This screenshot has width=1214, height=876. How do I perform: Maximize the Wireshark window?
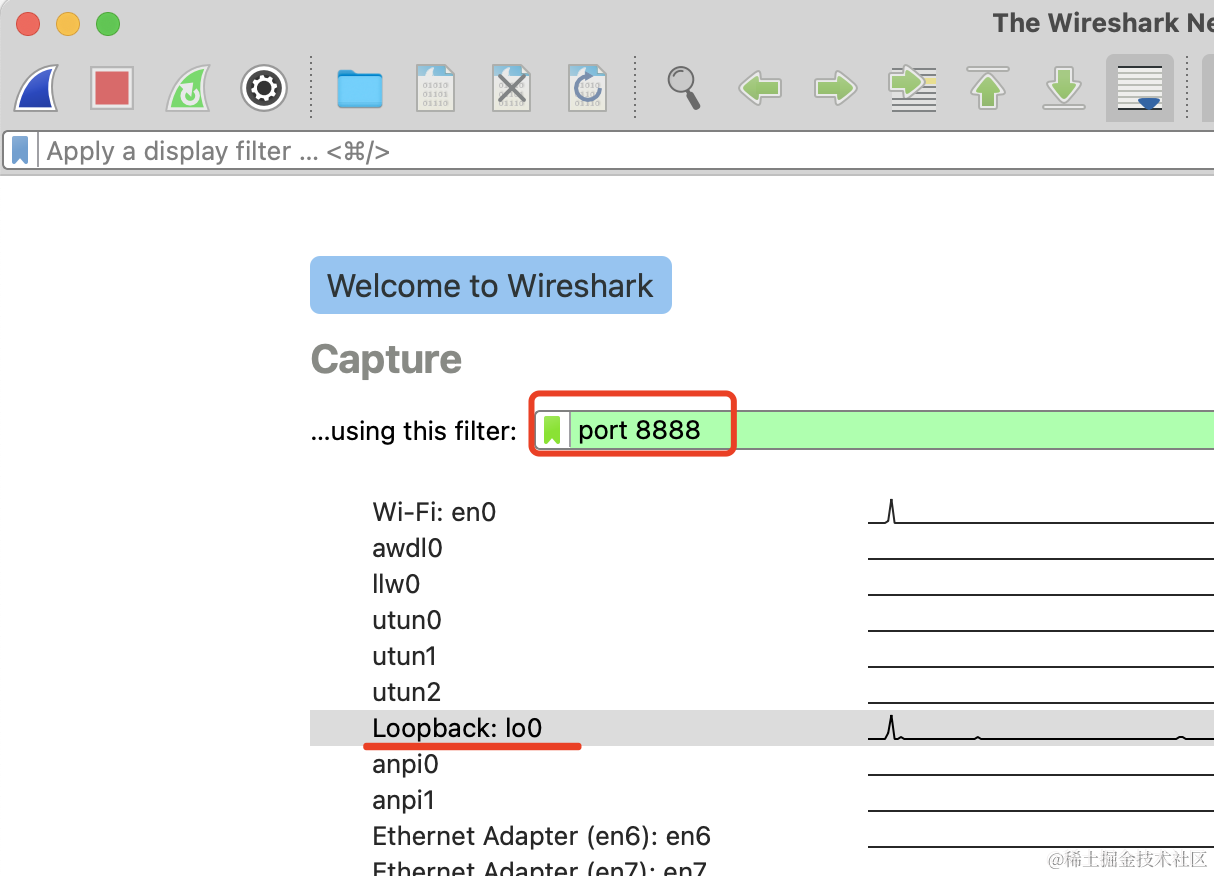pyautogui.click(x=107, y=24)
